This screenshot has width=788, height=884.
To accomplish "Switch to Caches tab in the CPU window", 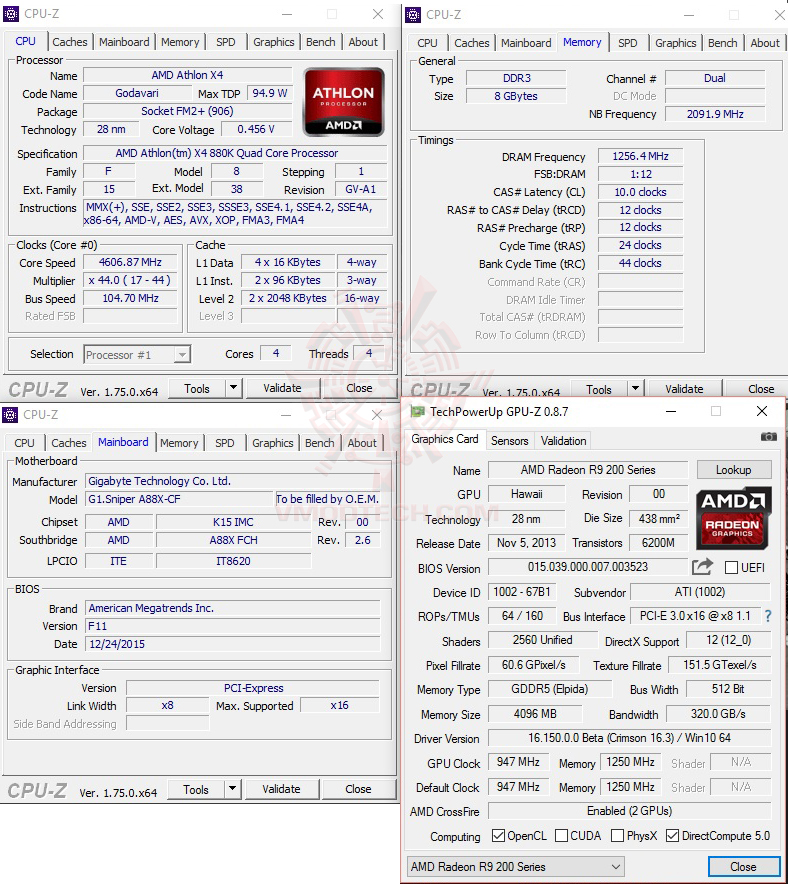I will click(70, 42).
